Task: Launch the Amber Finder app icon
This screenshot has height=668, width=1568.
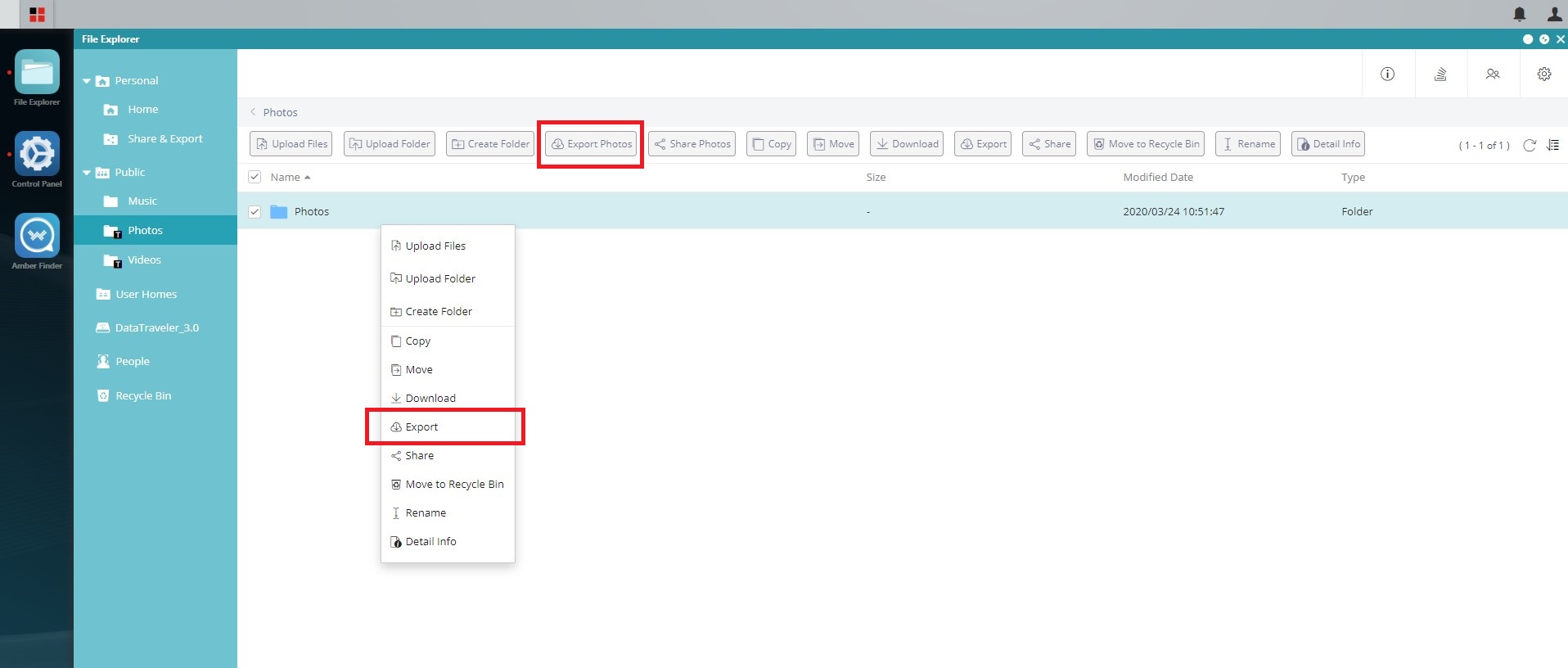Action: pos(37,236)
